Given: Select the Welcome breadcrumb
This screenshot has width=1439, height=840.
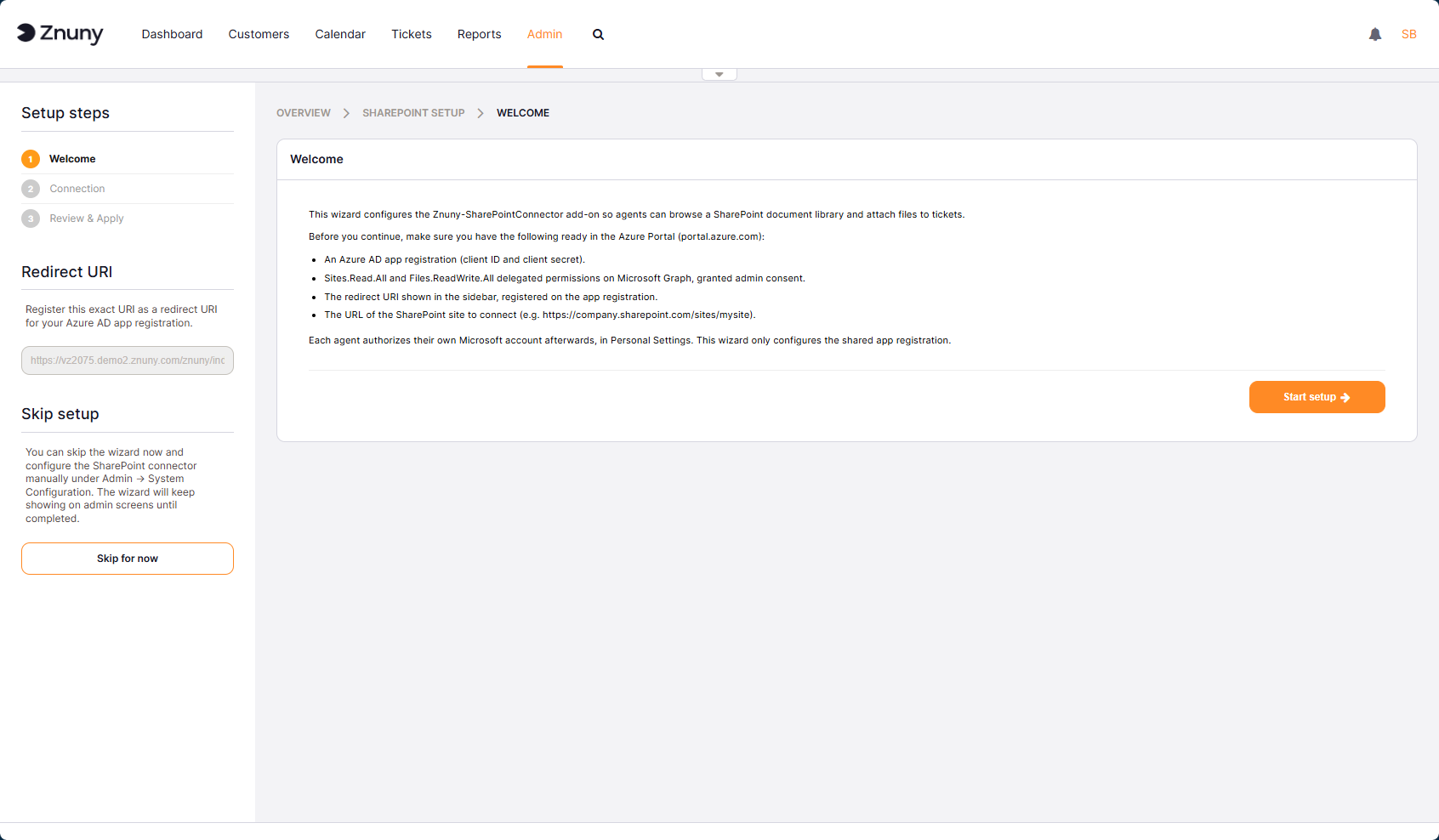Looking at the screenshot, I should coord(523,113).
